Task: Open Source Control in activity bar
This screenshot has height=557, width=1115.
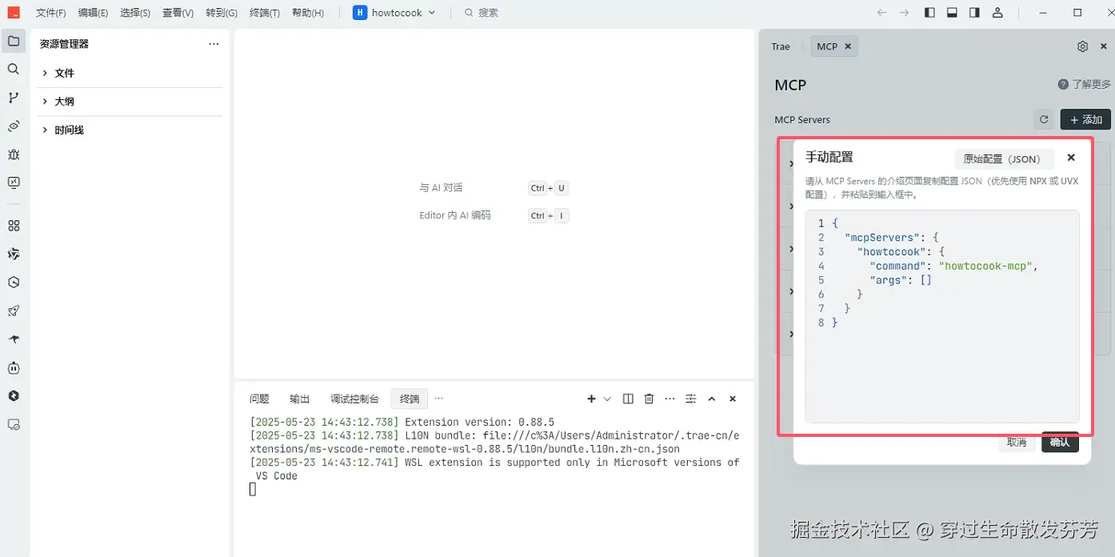Action: (13, 97)
